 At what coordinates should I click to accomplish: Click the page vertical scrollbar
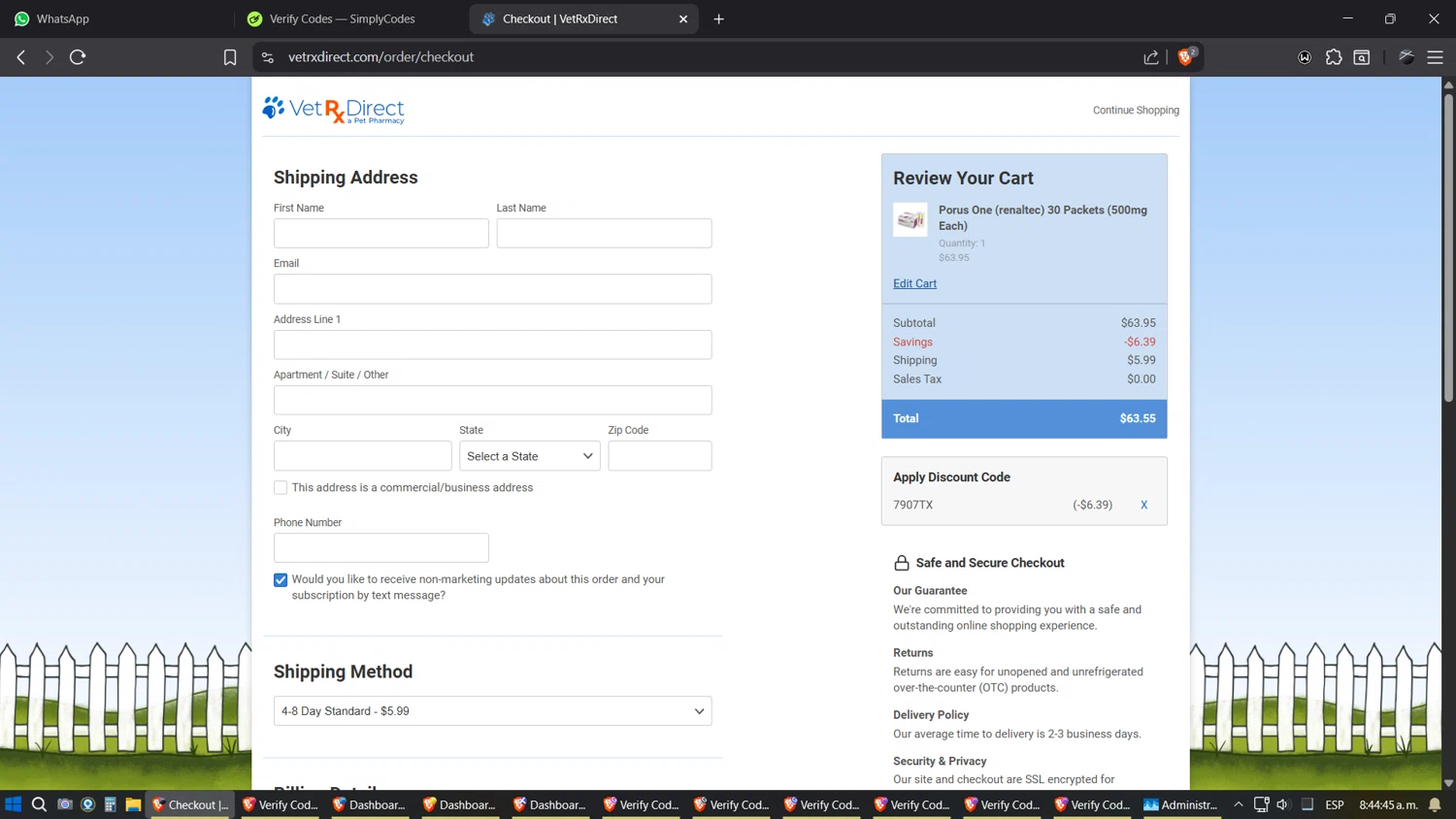(x=1448, y=247)
